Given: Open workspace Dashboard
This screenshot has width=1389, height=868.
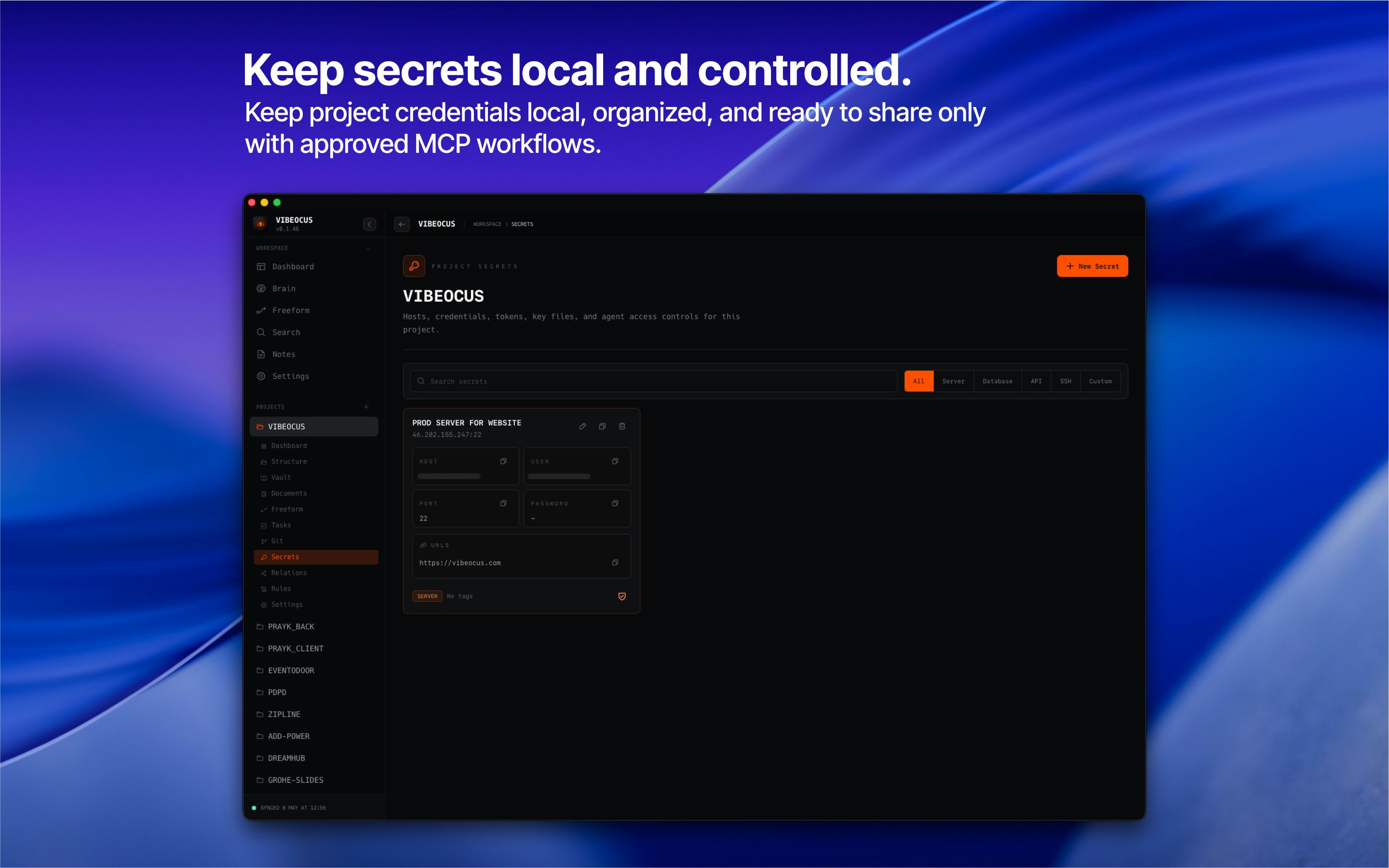Looking at the screenshot, I should 314,267.
